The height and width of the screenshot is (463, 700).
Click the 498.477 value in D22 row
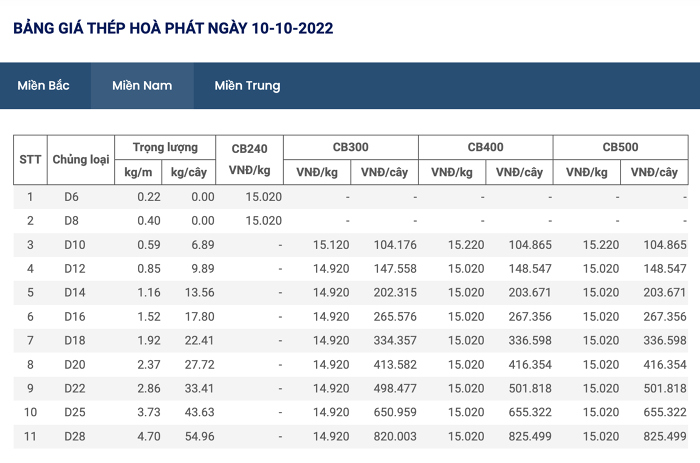click(395, 388)
